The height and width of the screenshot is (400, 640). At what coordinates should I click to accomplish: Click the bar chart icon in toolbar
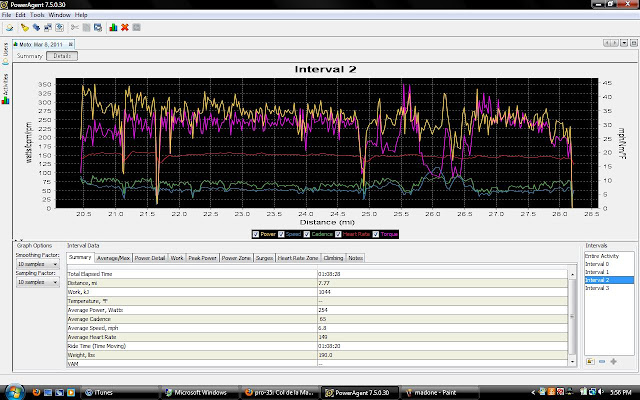112,27
